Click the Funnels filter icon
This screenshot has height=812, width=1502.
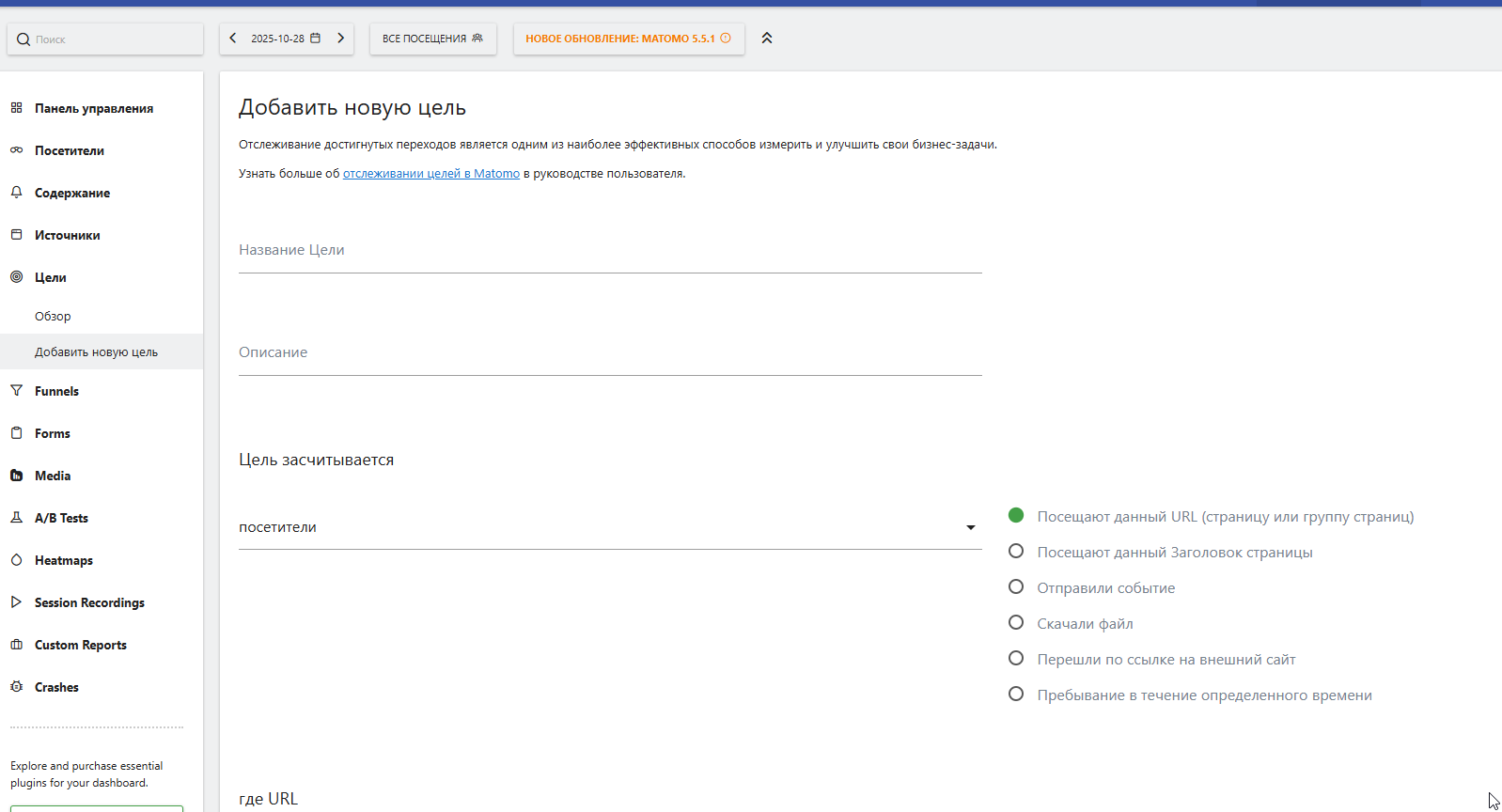coord(16,391)
